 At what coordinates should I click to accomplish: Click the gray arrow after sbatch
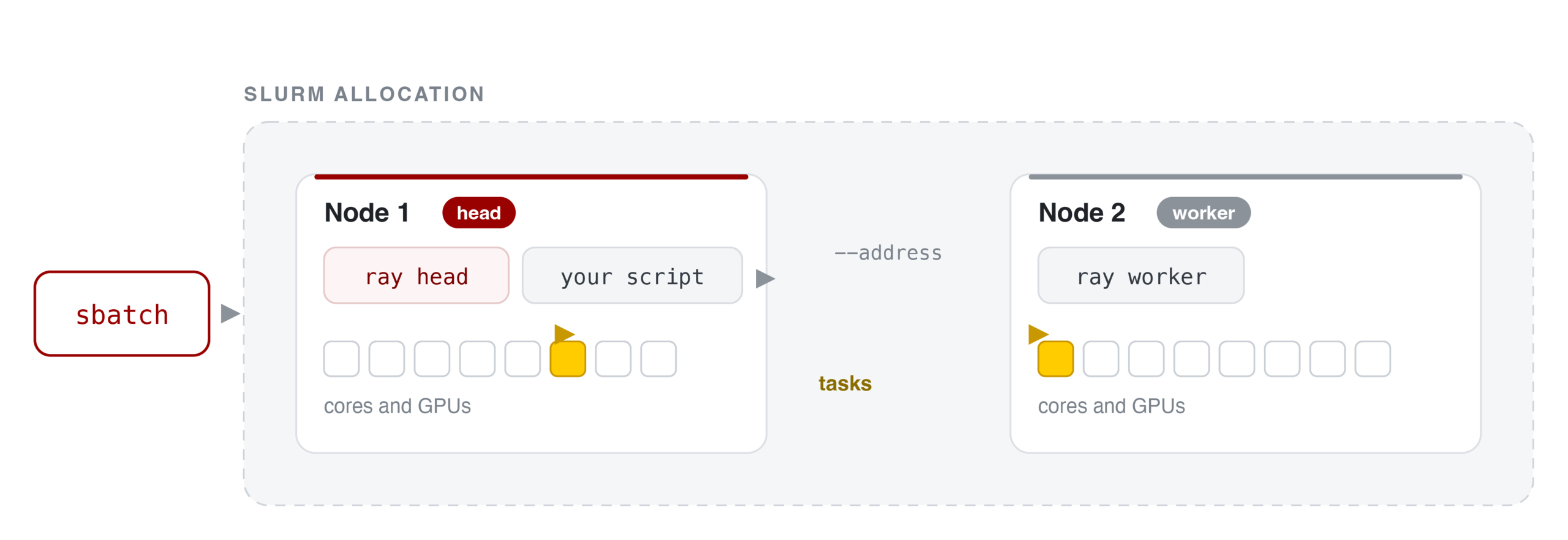click(x=230, y=313)
